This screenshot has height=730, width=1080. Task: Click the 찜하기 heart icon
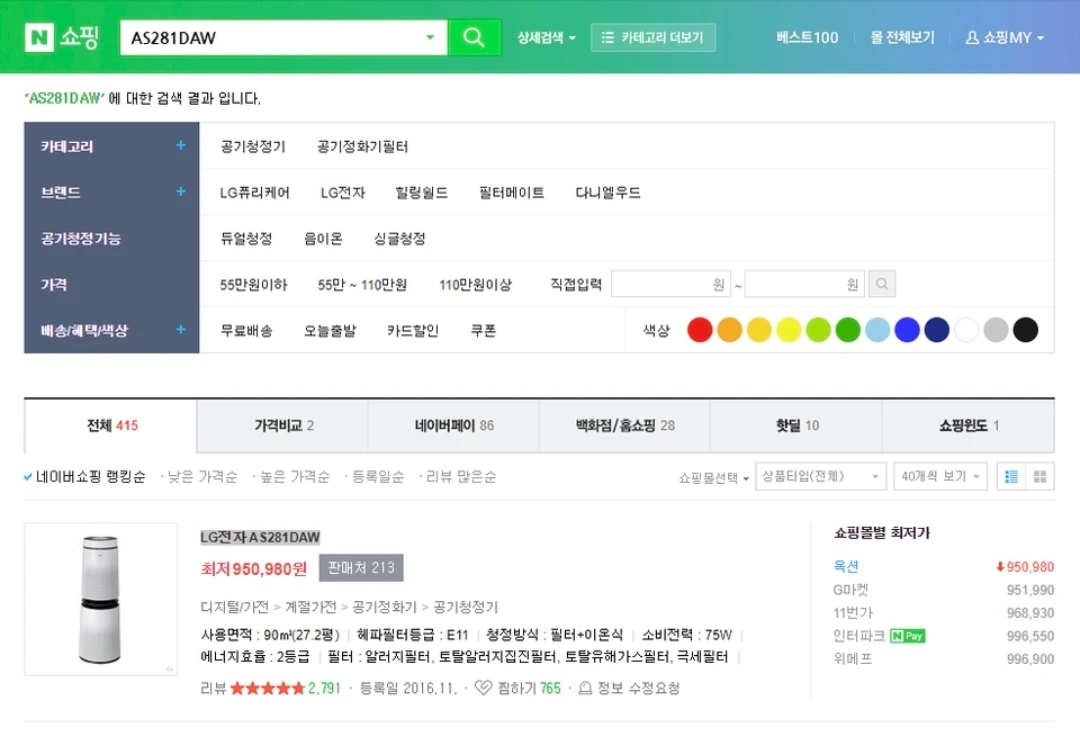pyautogui.click(x=484, y=688)
